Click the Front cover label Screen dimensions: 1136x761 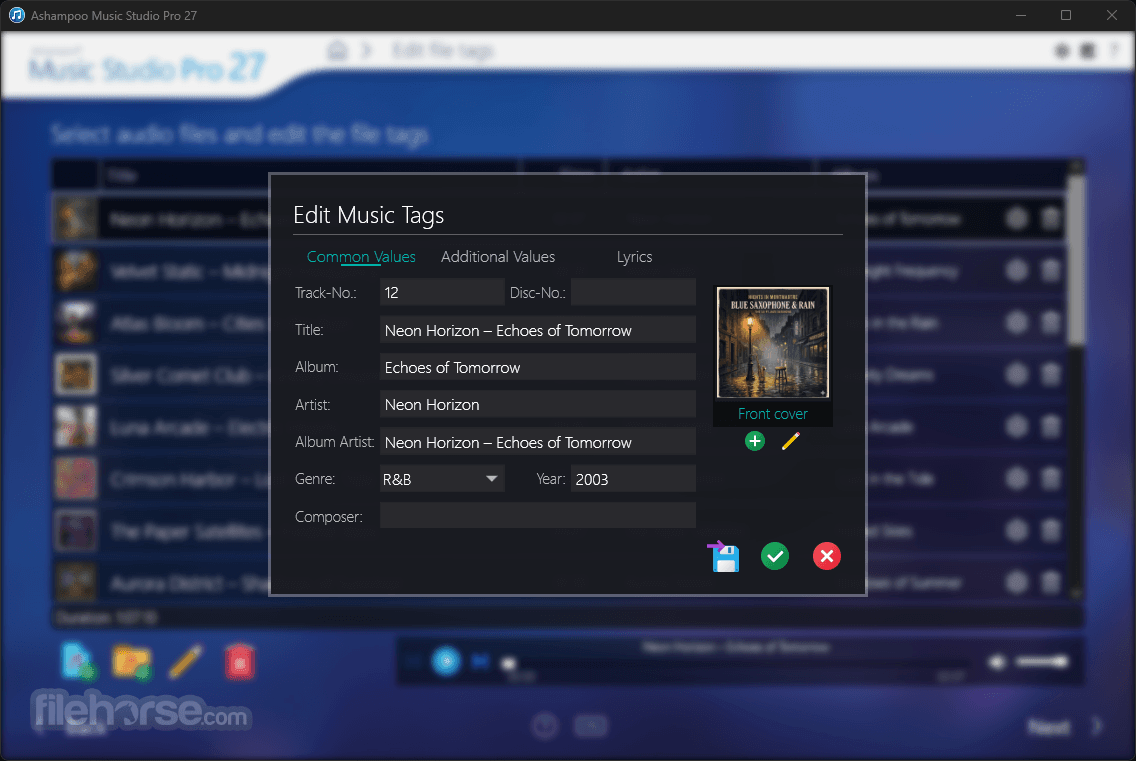[772, 414]
